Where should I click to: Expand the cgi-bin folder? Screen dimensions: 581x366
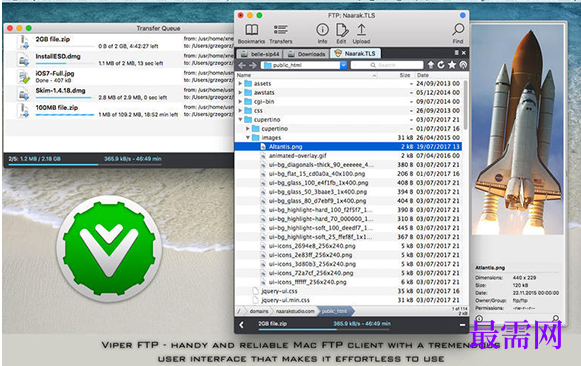[x=240, y=102]
